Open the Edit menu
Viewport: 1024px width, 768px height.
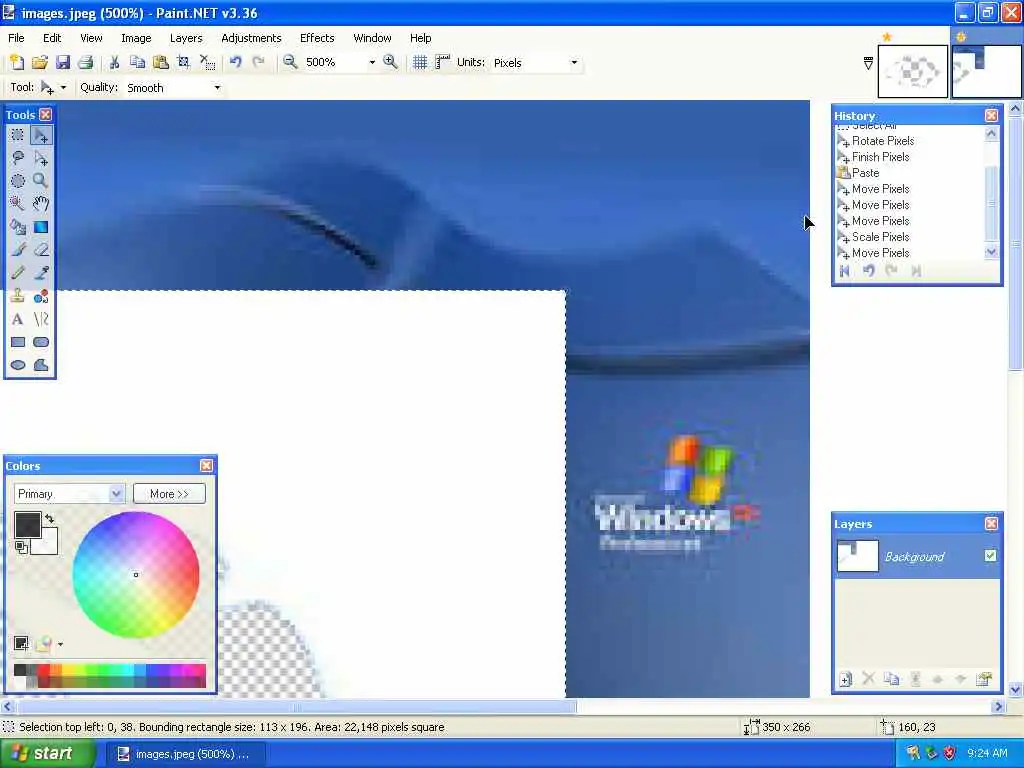click(52, 38)
